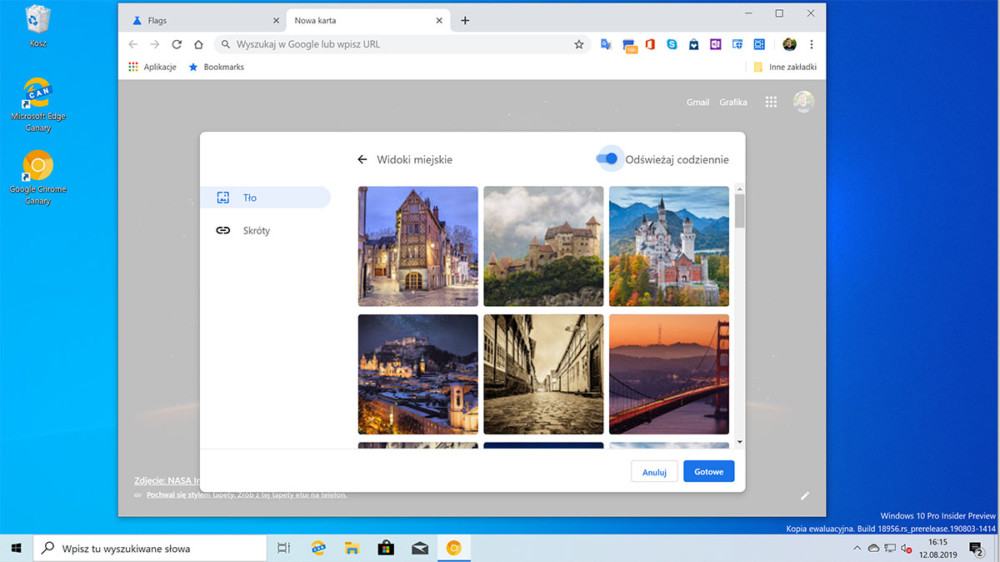Choose the snowy night city thumbnail

click(418, 374)
